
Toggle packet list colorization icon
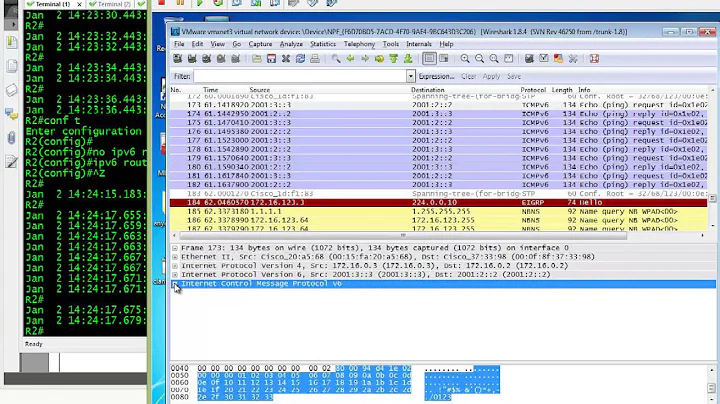[429, 59]
